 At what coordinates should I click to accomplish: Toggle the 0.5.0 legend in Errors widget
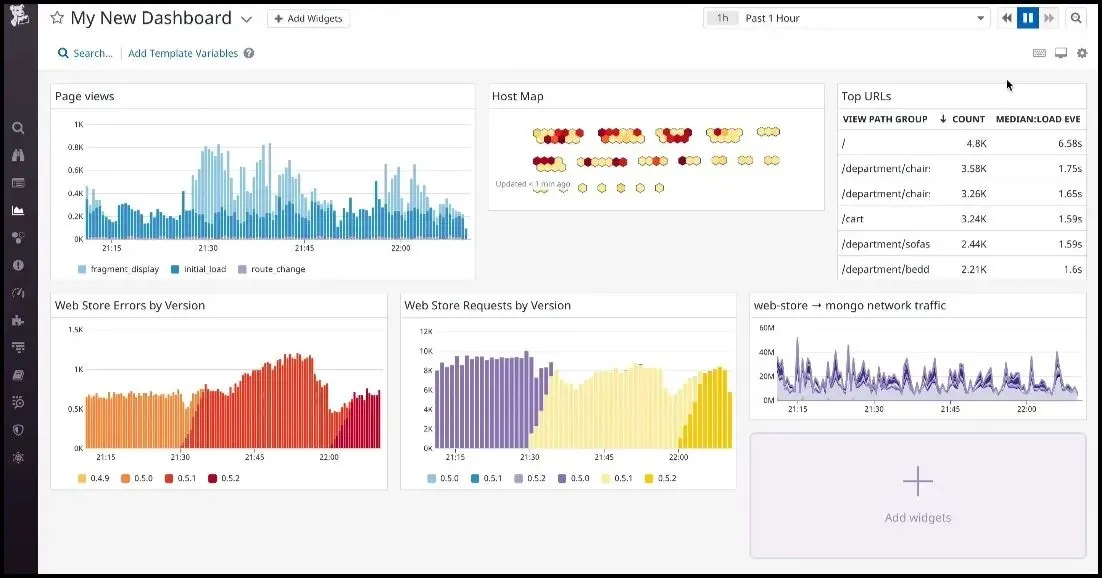coord(137,478)
